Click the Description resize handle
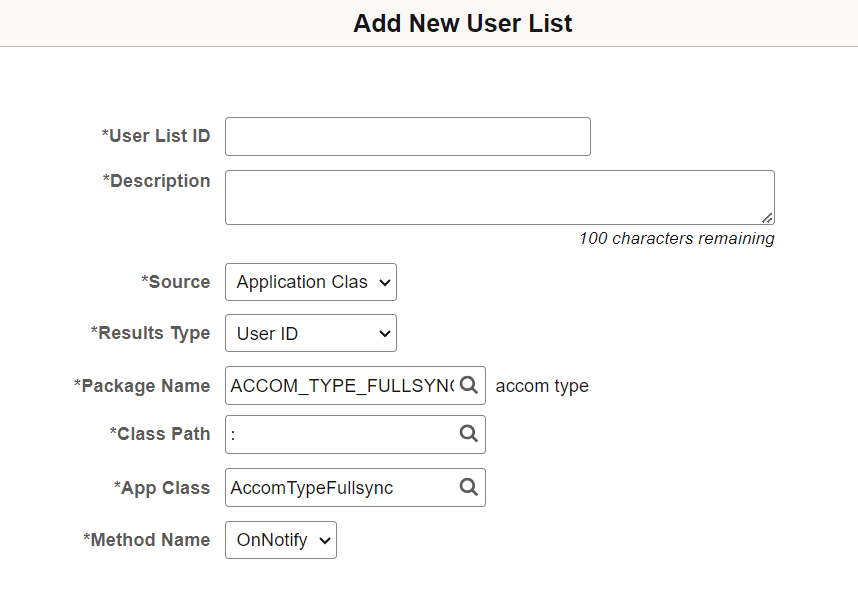858x593 pixels. click(x=770, y=218)
